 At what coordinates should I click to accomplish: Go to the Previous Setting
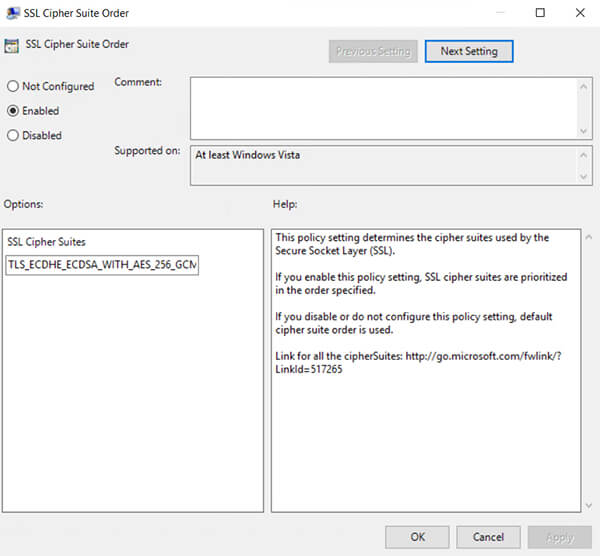(373, 51)
